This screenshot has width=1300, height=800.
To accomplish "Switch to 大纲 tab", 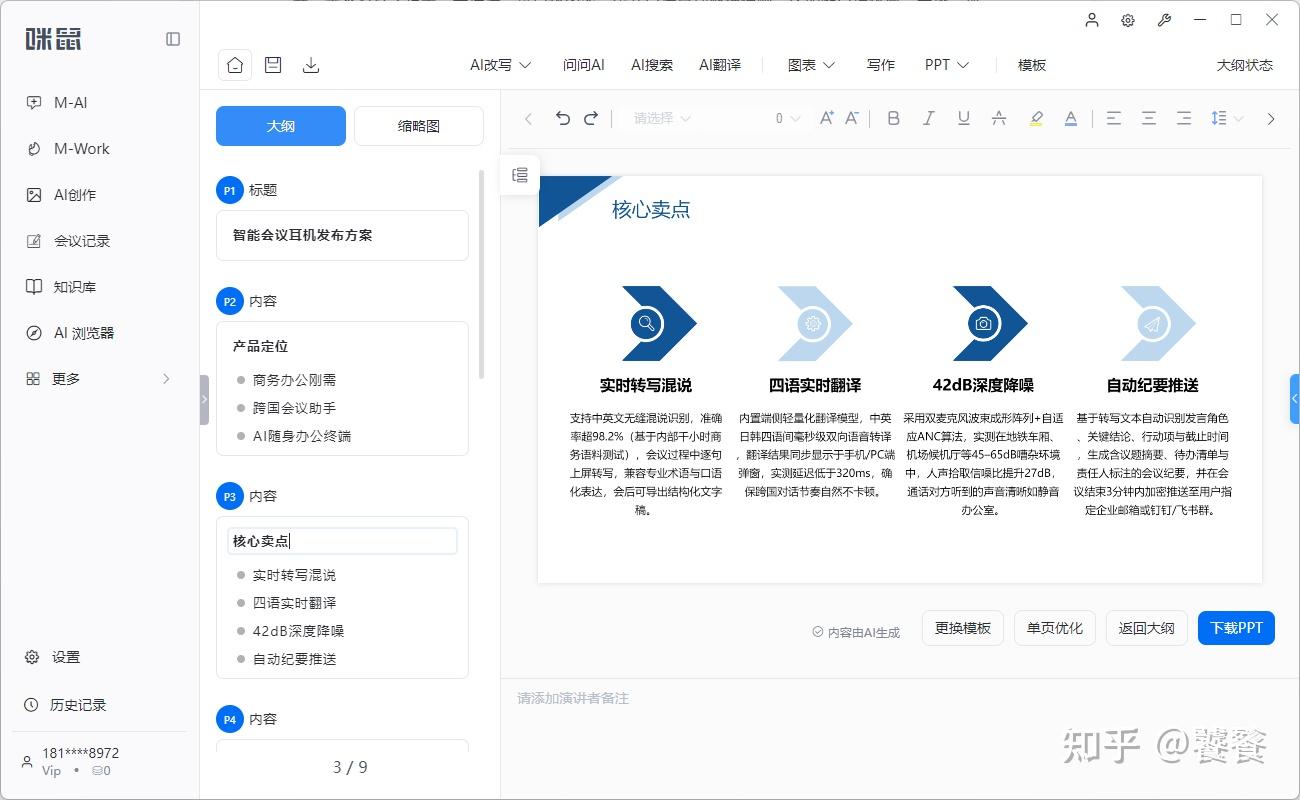I will [x=281, y=126].
